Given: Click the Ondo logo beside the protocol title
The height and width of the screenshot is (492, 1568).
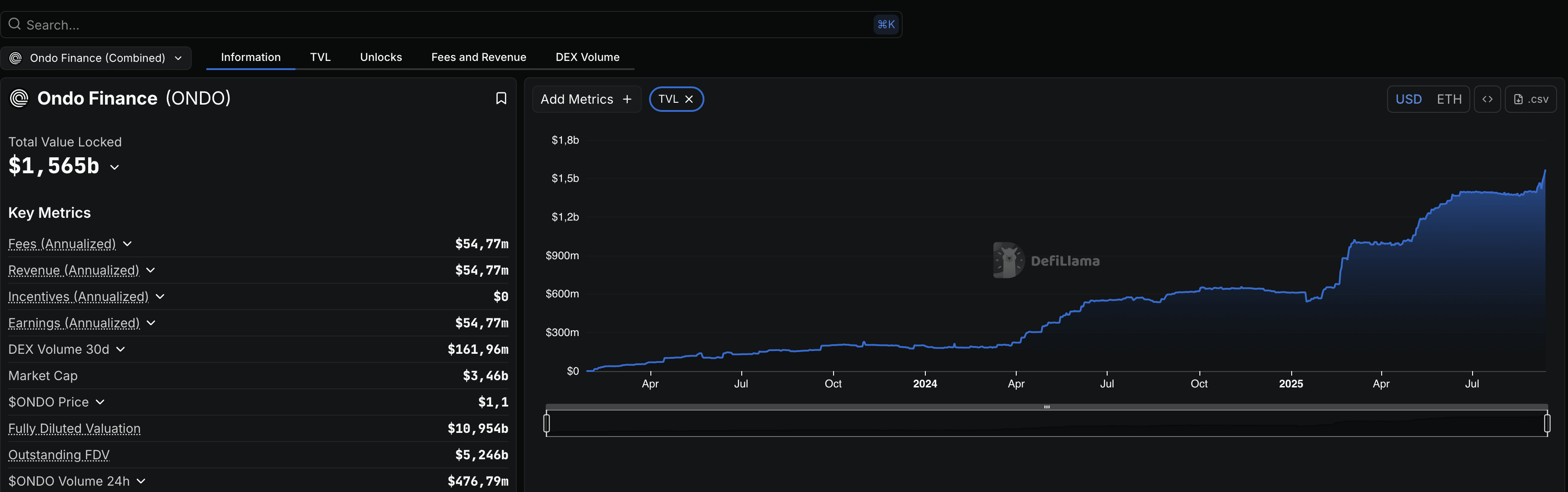Looking at the screenshot, I should 20,98.
